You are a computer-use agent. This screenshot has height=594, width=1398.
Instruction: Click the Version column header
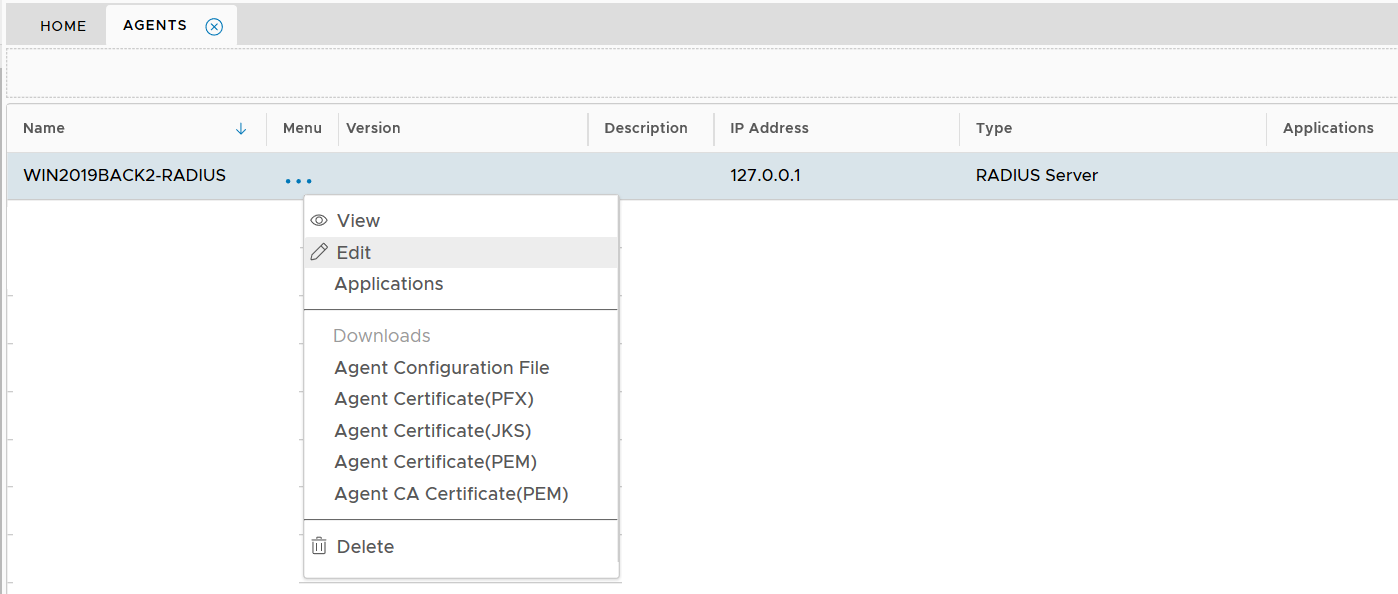pos(373,128)
